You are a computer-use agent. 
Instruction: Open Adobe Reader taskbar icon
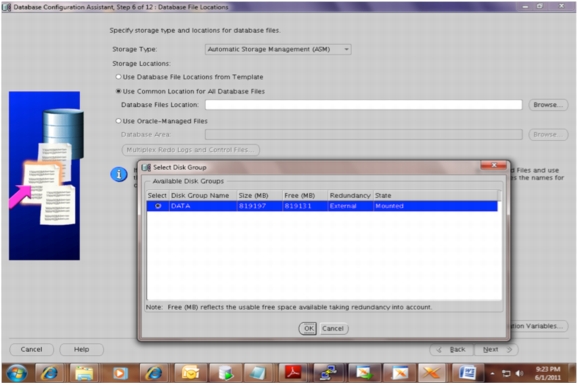[x=293, y=373]
